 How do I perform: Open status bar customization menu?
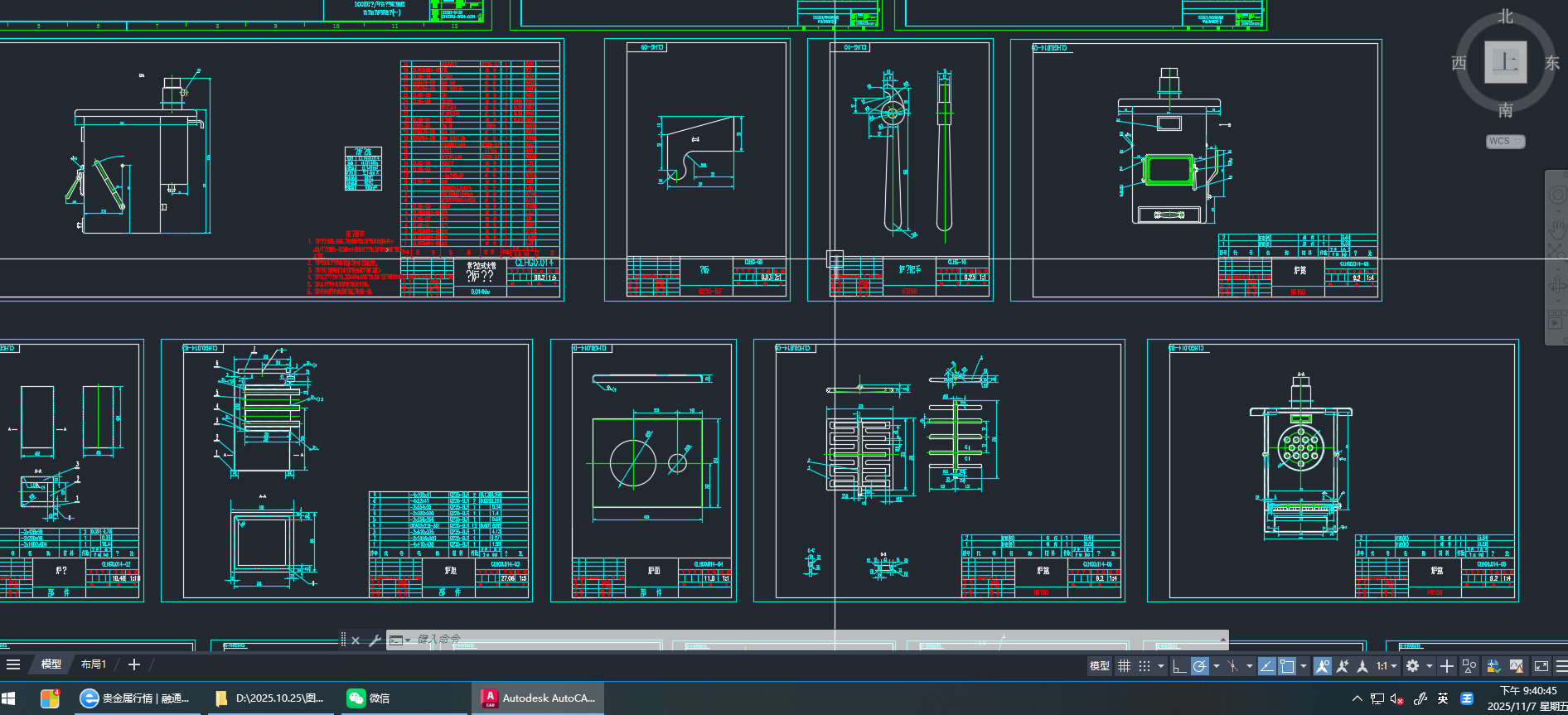[x=1561, y=666]
